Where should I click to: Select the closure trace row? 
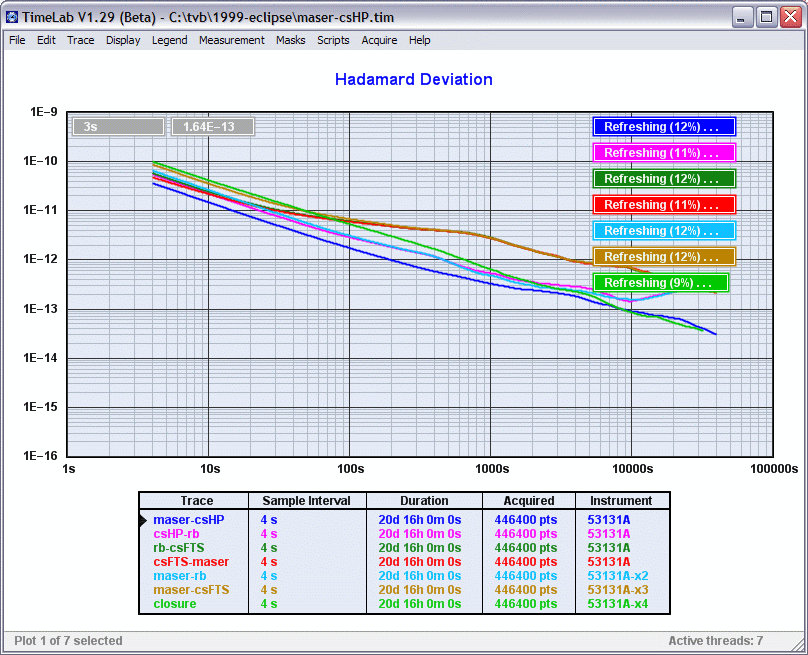click(x=404, y=603)
